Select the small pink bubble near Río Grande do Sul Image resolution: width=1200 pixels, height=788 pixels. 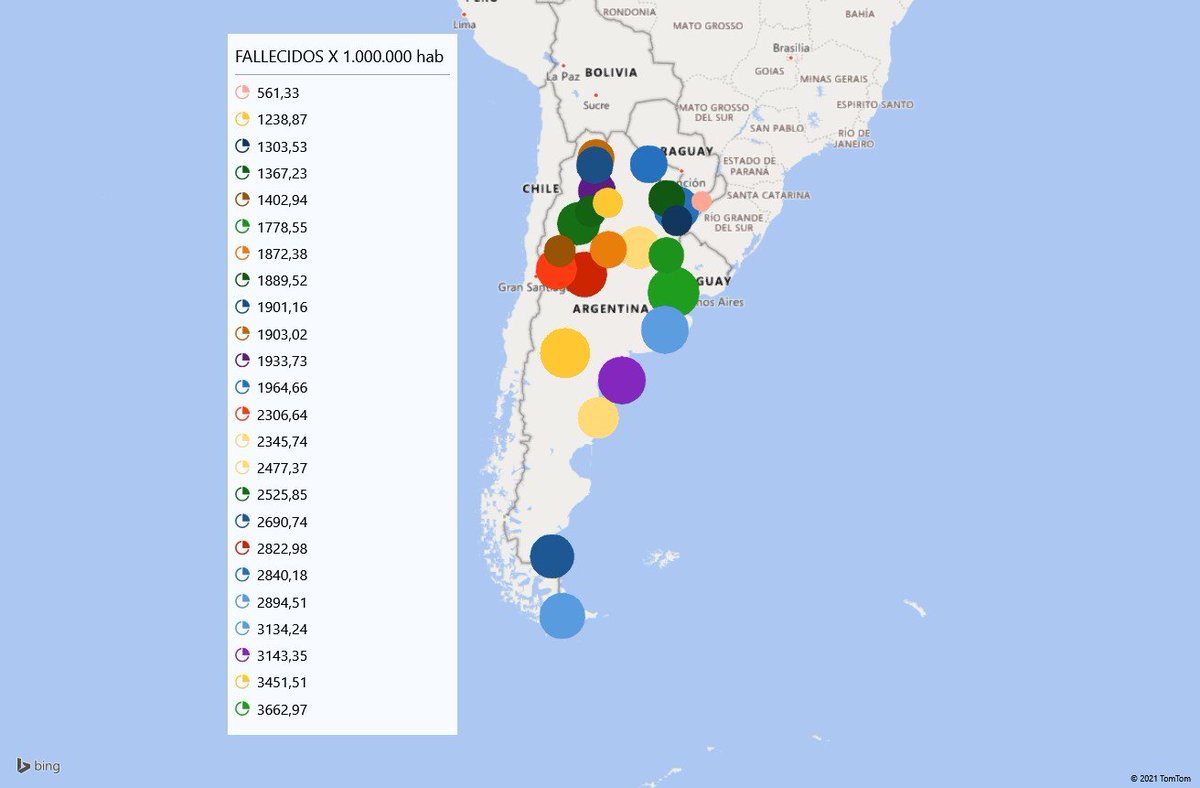coord(702,201)
